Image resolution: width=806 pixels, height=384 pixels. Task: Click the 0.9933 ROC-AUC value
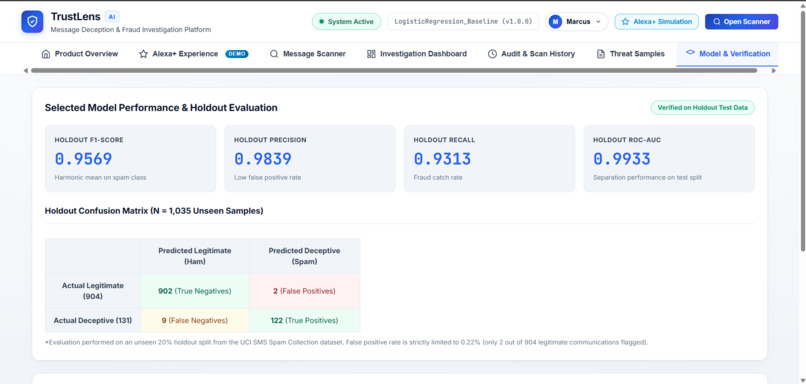coord(622,159)
